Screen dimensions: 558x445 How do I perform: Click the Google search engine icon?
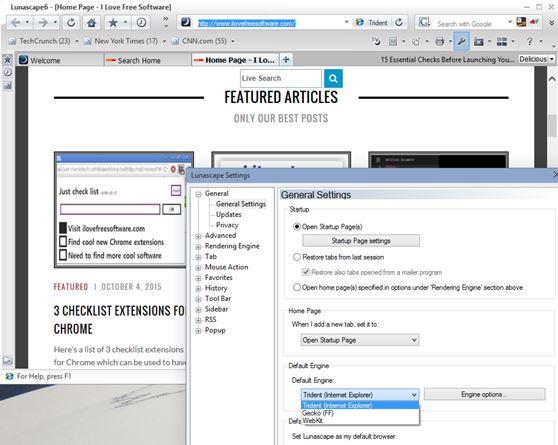[x=423, y=22]
